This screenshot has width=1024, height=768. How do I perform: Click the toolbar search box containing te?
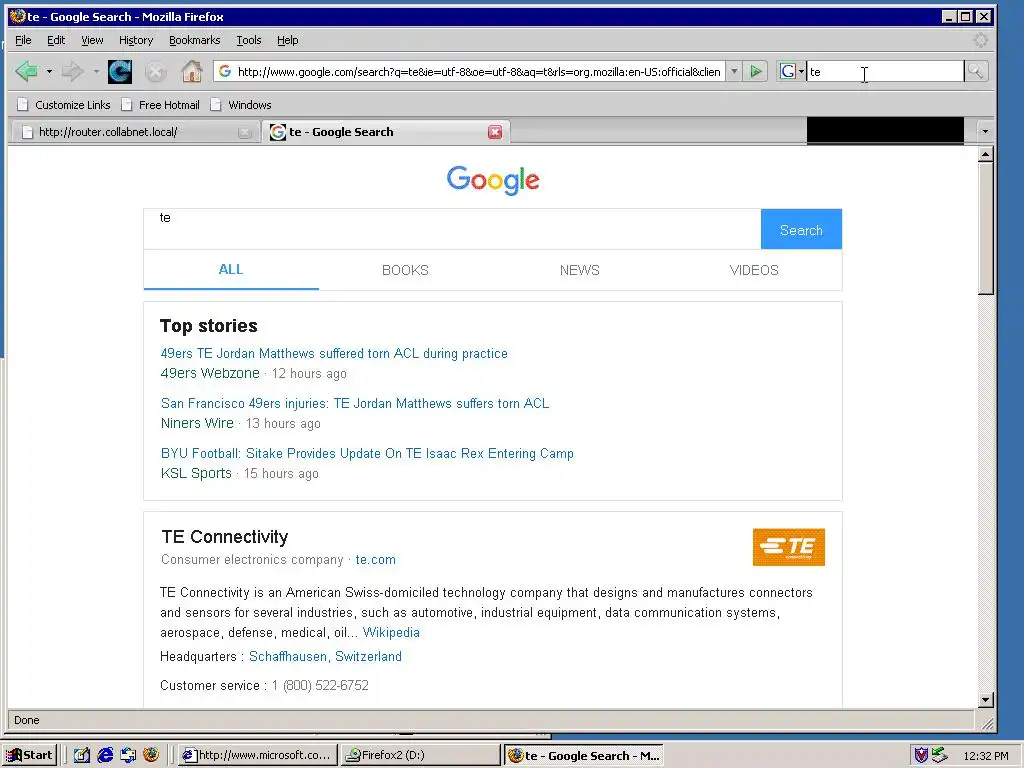(x=885, y=72)
